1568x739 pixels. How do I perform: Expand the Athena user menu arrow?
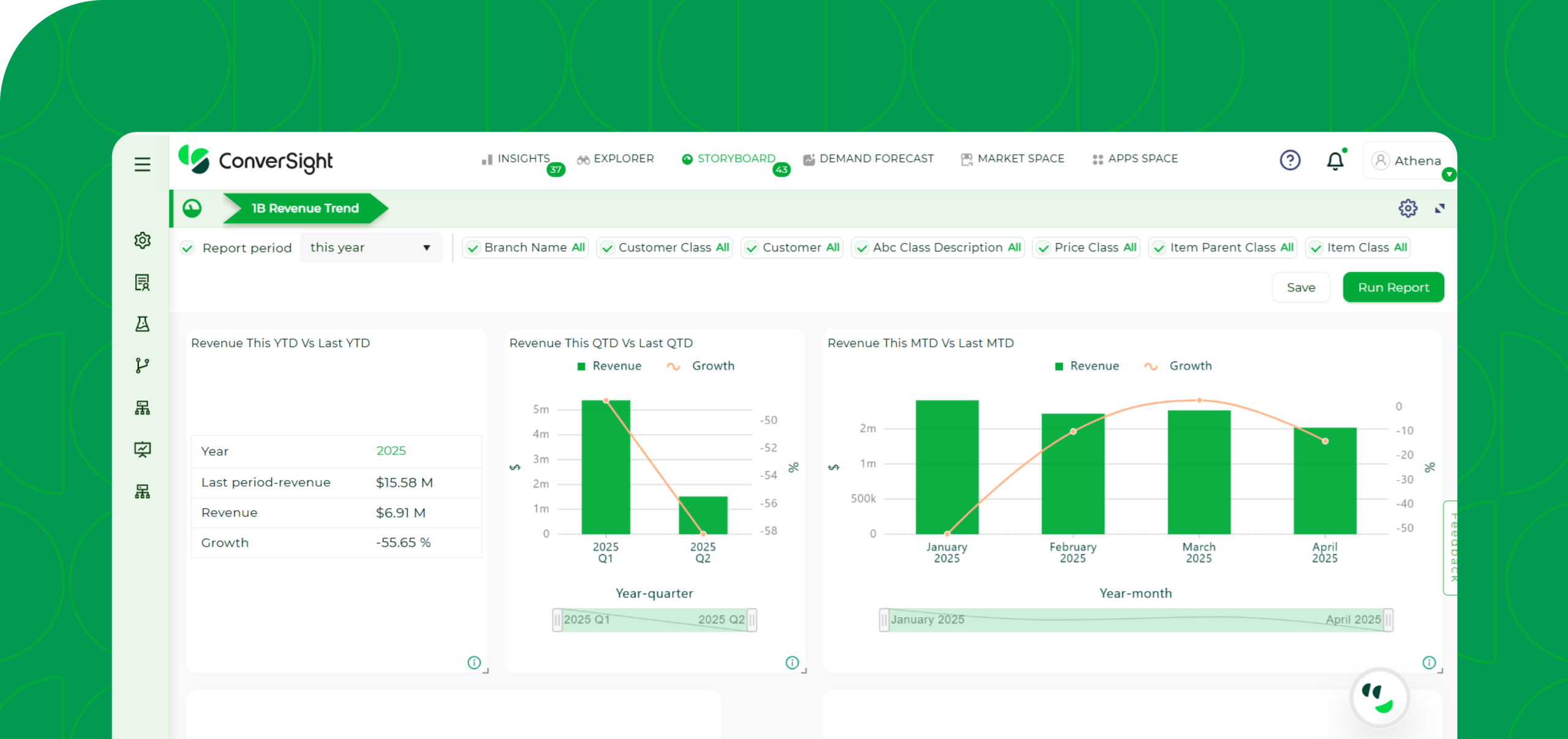pyautogui.click(x=1449, y=174)
